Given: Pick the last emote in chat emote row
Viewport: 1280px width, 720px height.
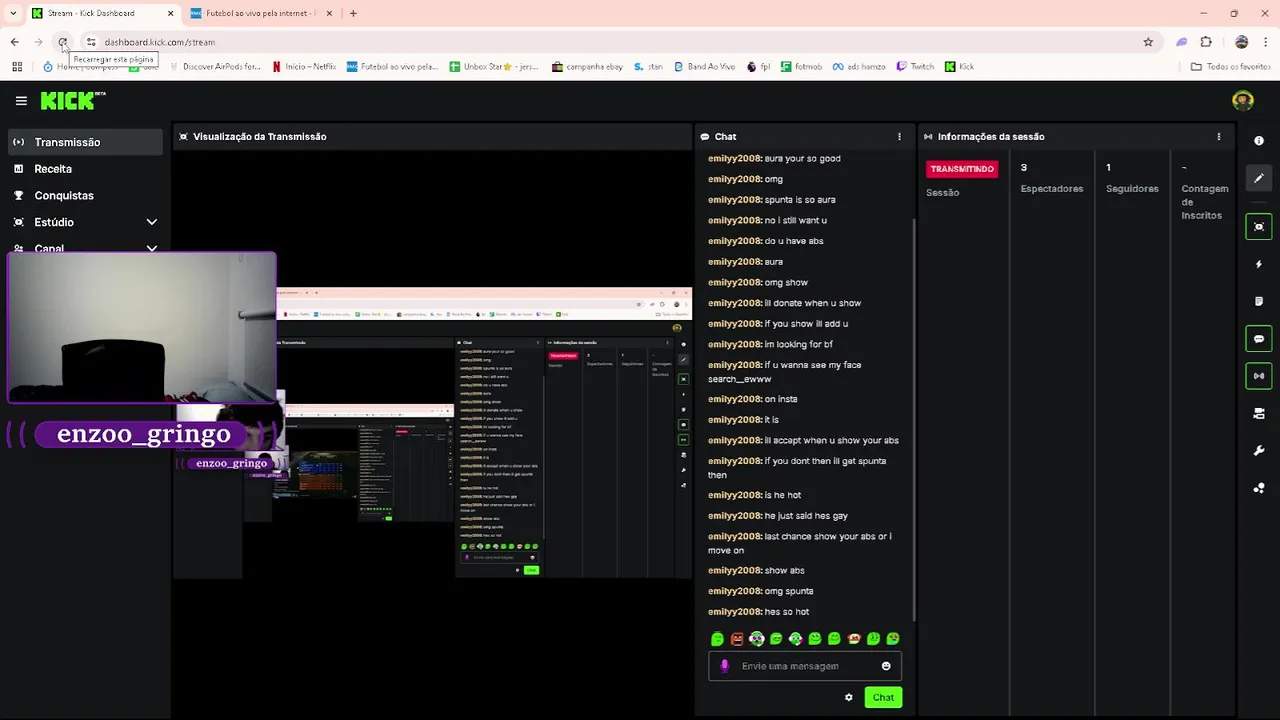Looking at the screenshot, I should 893,639.
